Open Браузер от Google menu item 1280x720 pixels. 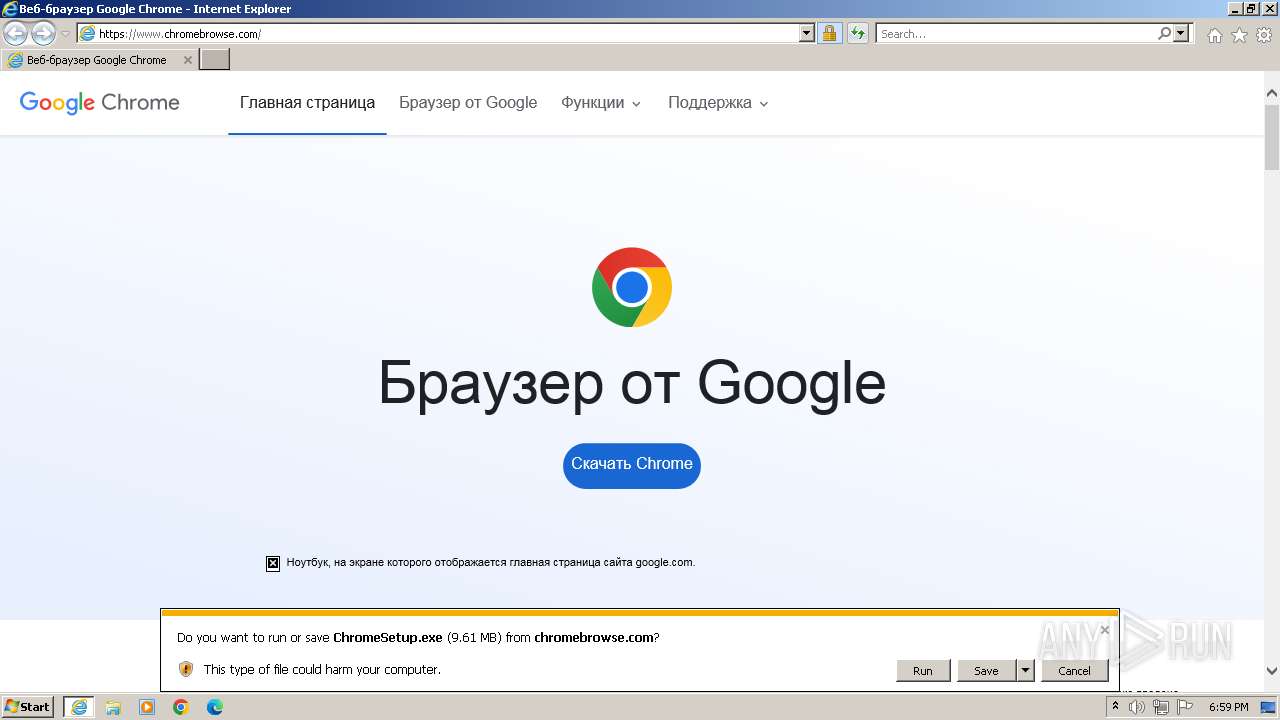[468, 102]
